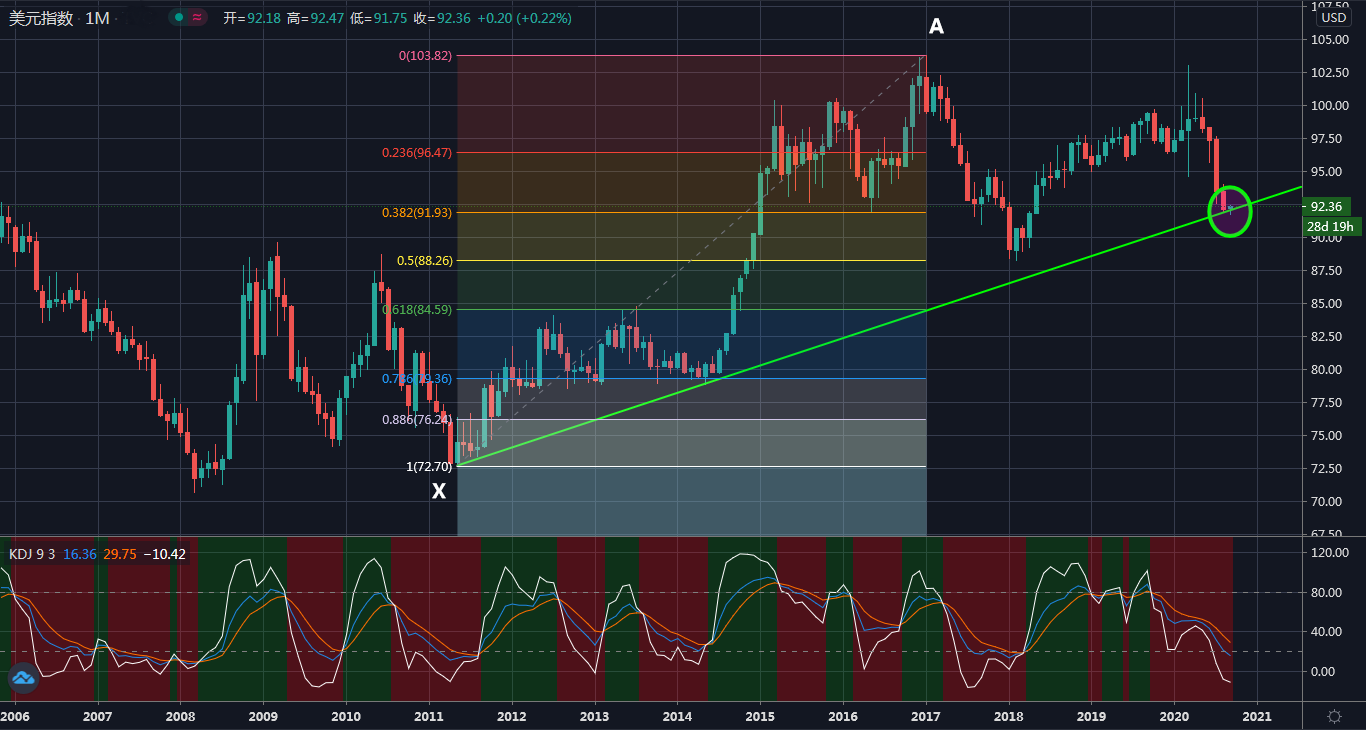This screenshot has height=730, width=1366.
Task: Click the KDJ 9 3 indicator legend
Action: (32, 553)
